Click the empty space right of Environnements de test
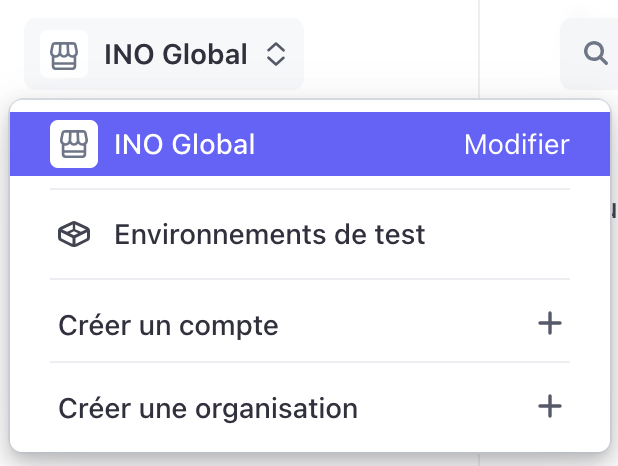The height and width of the screenshot is (466, 618). (500, 235)
